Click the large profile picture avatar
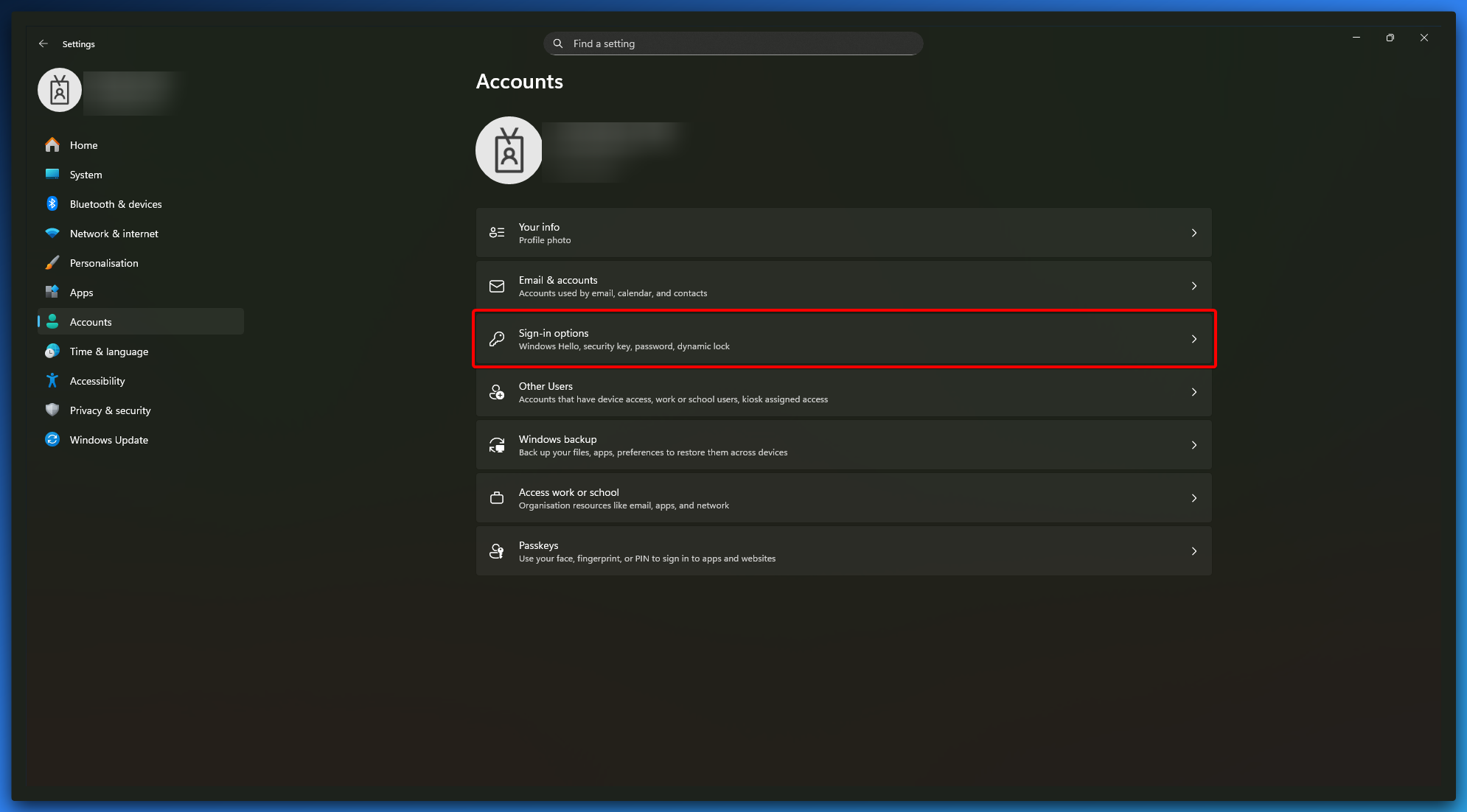 [509, 150]
